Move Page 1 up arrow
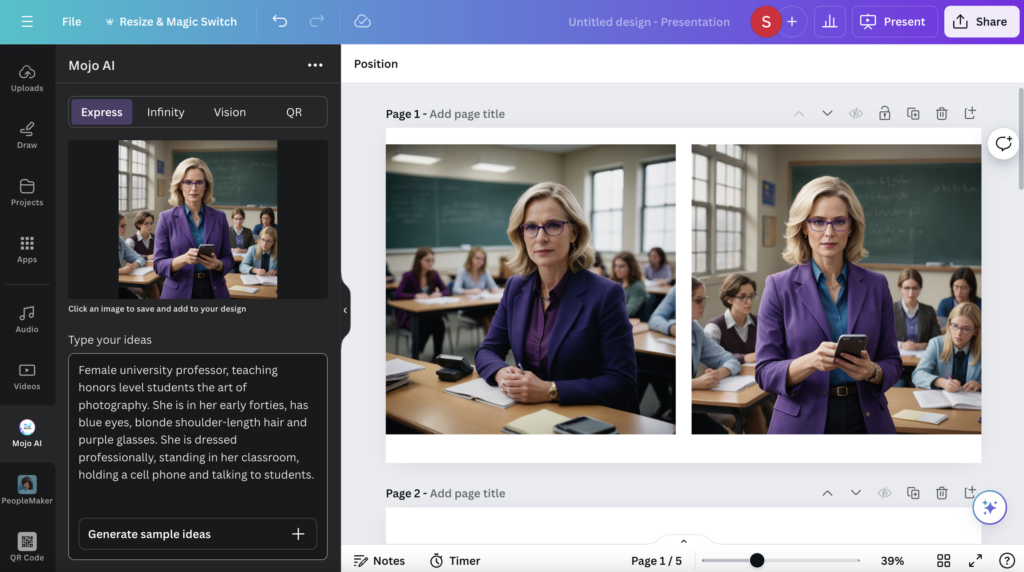The height and width of the screenshot is (572, 1024). point(799,114)
